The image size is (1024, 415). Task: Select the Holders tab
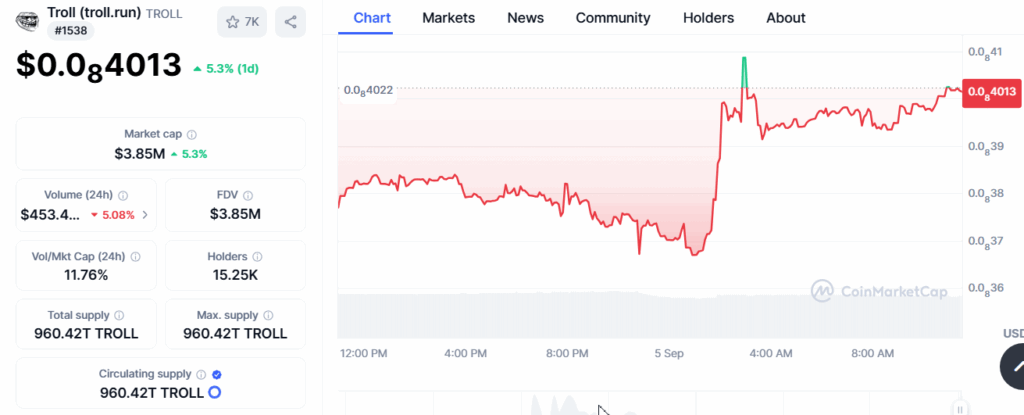pos(708,18)
